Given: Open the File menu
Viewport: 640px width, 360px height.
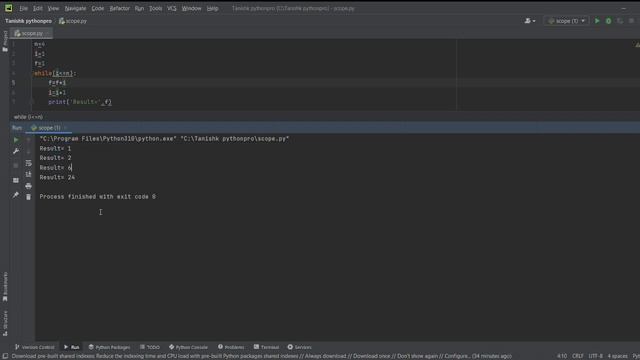Looking at the screenshot, I should 24,8.
